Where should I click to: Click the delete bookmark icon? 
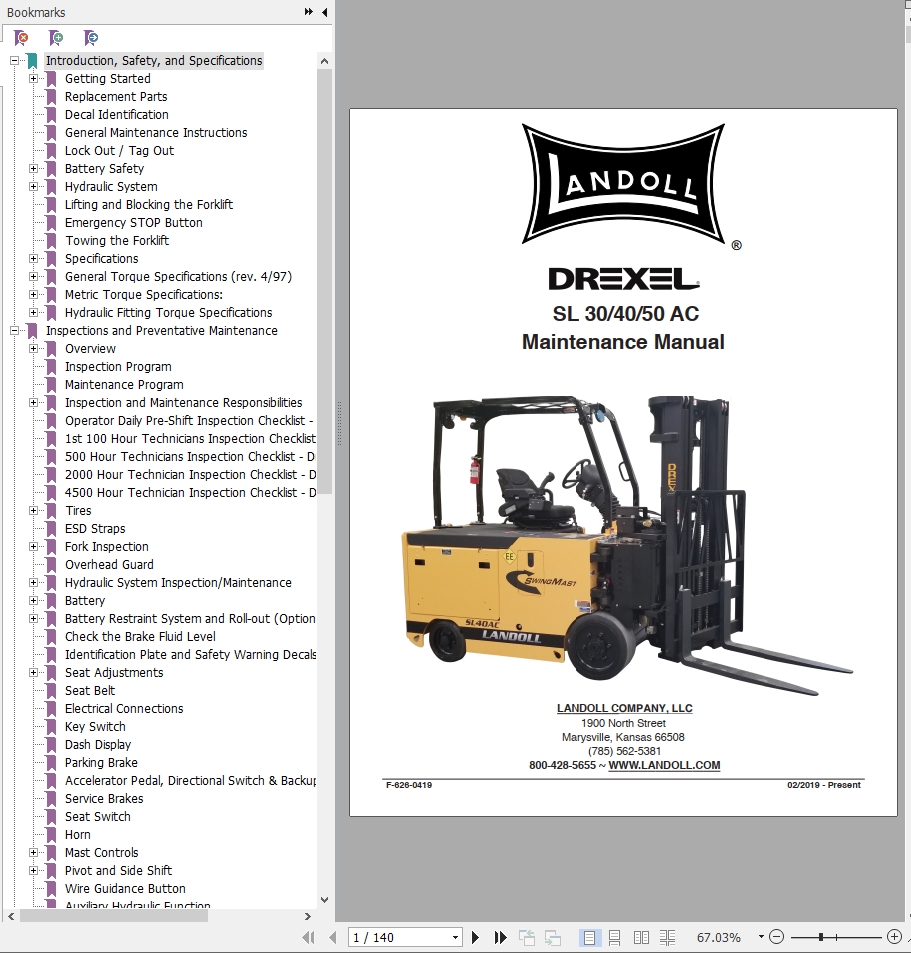click(21, 38)
